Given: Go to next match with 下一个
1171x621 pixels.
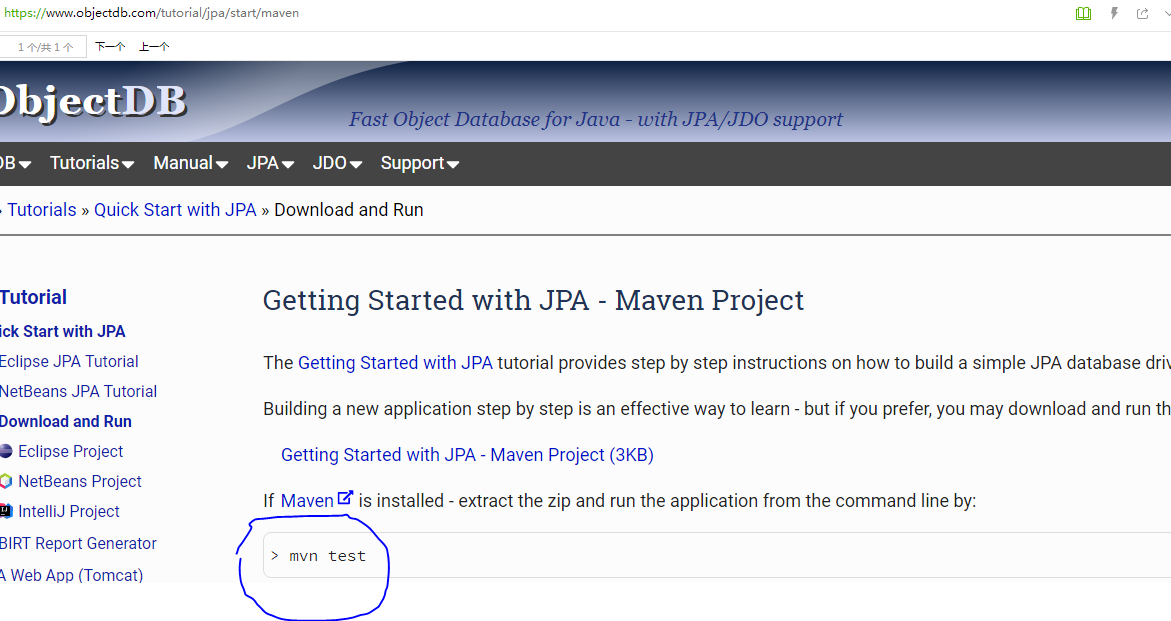Looking at the screenshot, I should 110,47.
